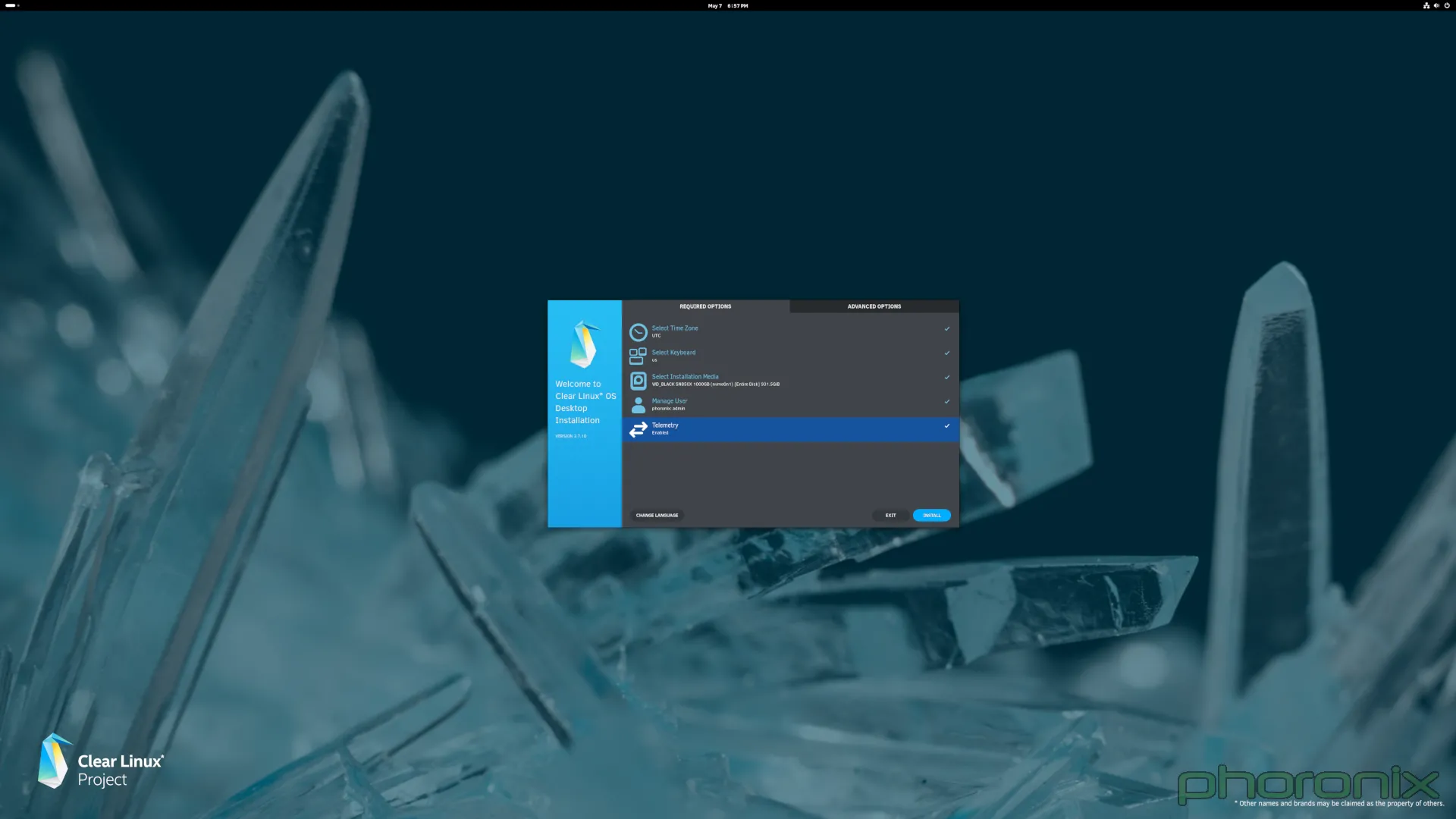Screen dimensions: 1456x819
Task: Click the keyboard icon beside Select Keyboard
Action: 639,356
